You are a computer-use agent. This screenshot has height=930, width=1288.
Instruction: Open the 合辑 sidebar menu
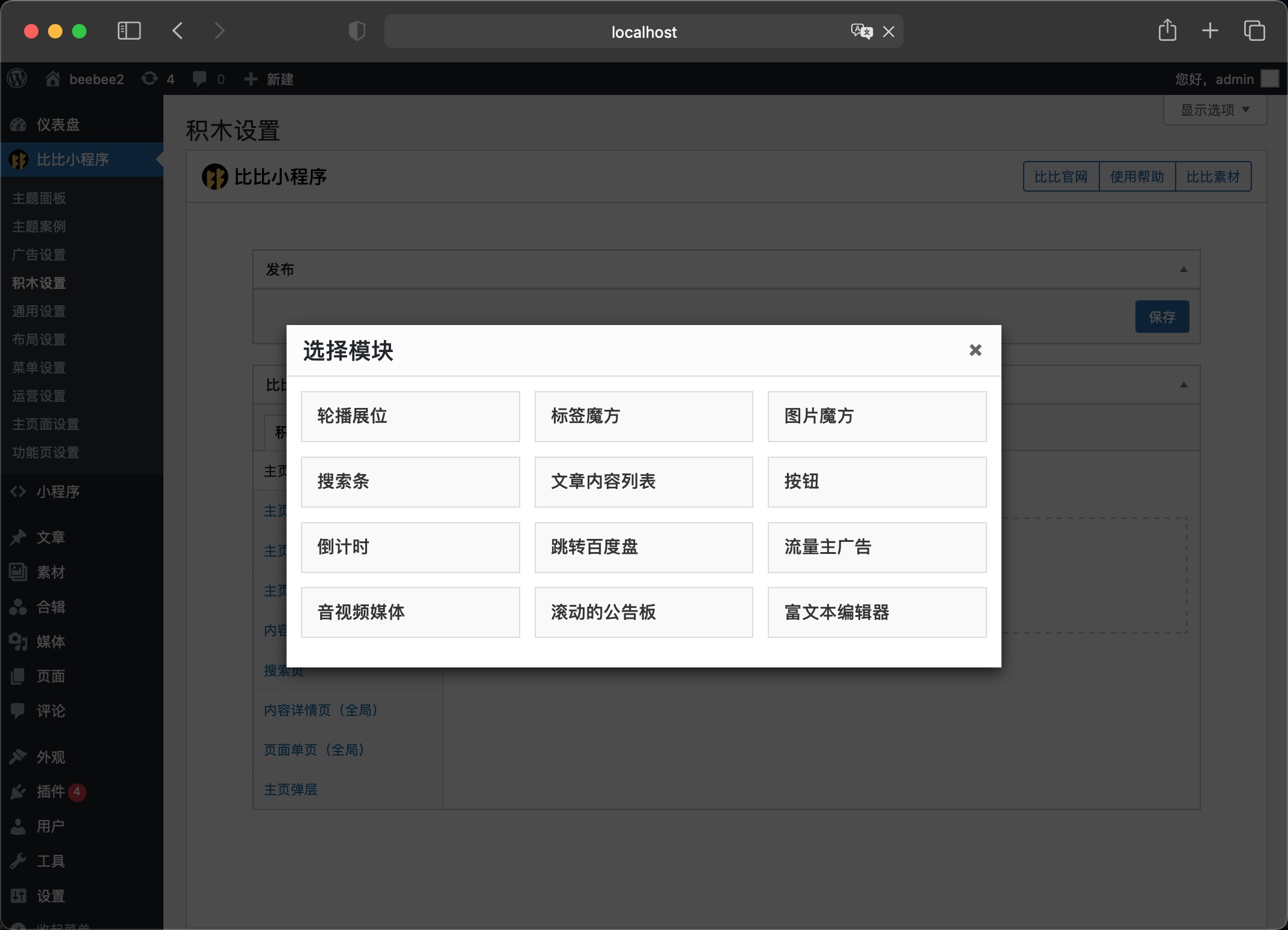tap(82, 607)
